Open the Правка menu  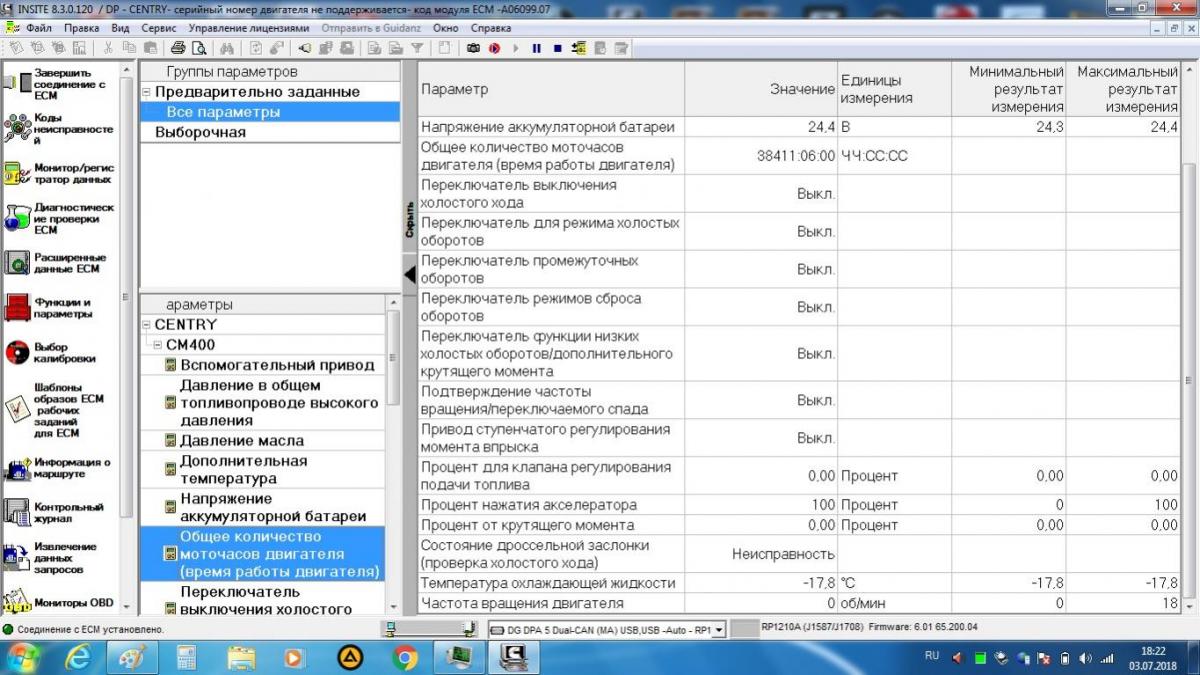tap(82, 28)
